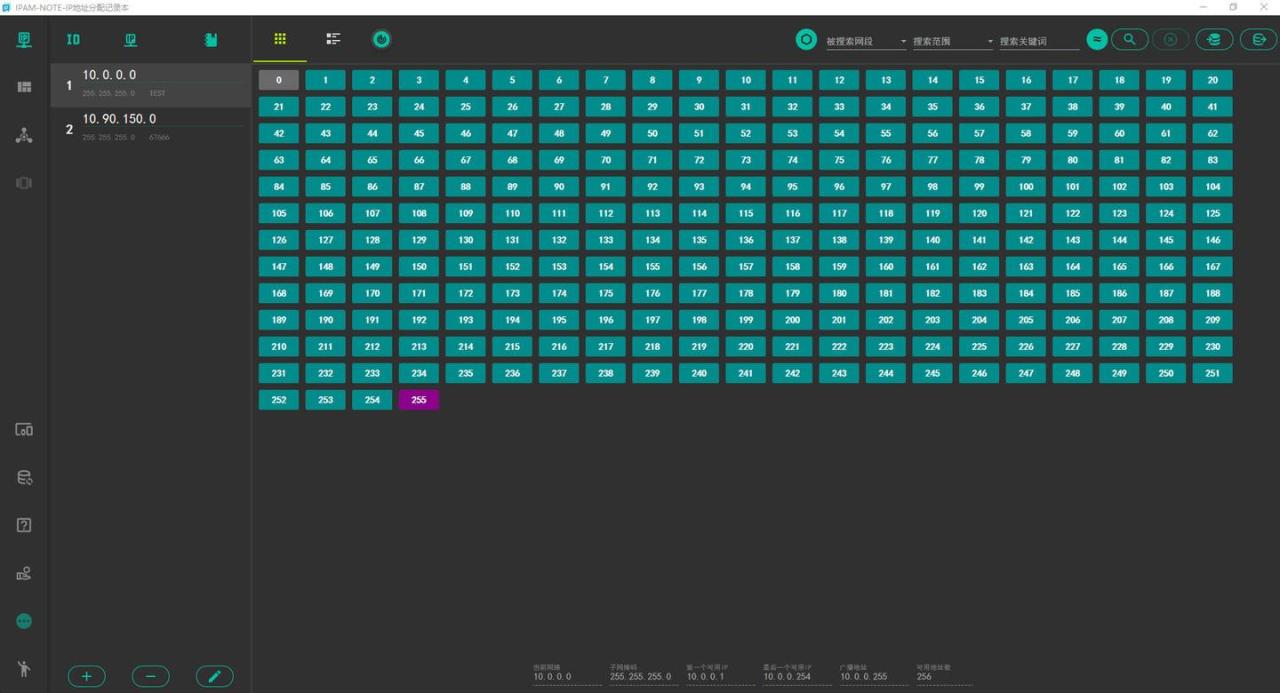The width and height of the screenshot is (1280, 693).
Task: Open the network topology icon in left sidebar
Action: click(x=24, y=136)
